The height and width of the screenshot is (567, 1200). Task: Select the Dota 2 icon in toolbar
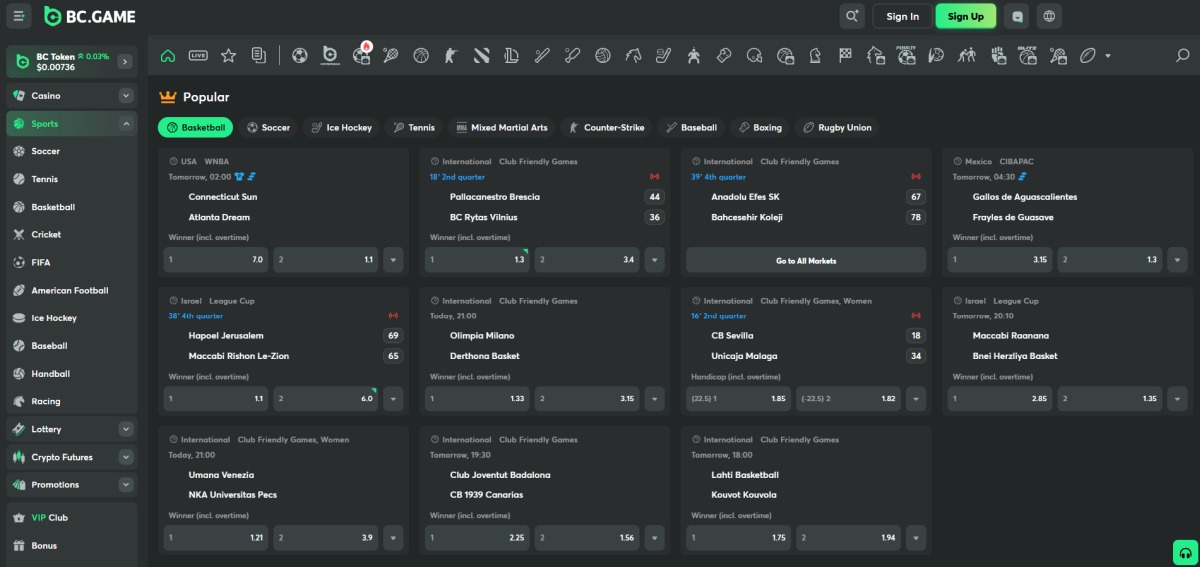(481, 55)
